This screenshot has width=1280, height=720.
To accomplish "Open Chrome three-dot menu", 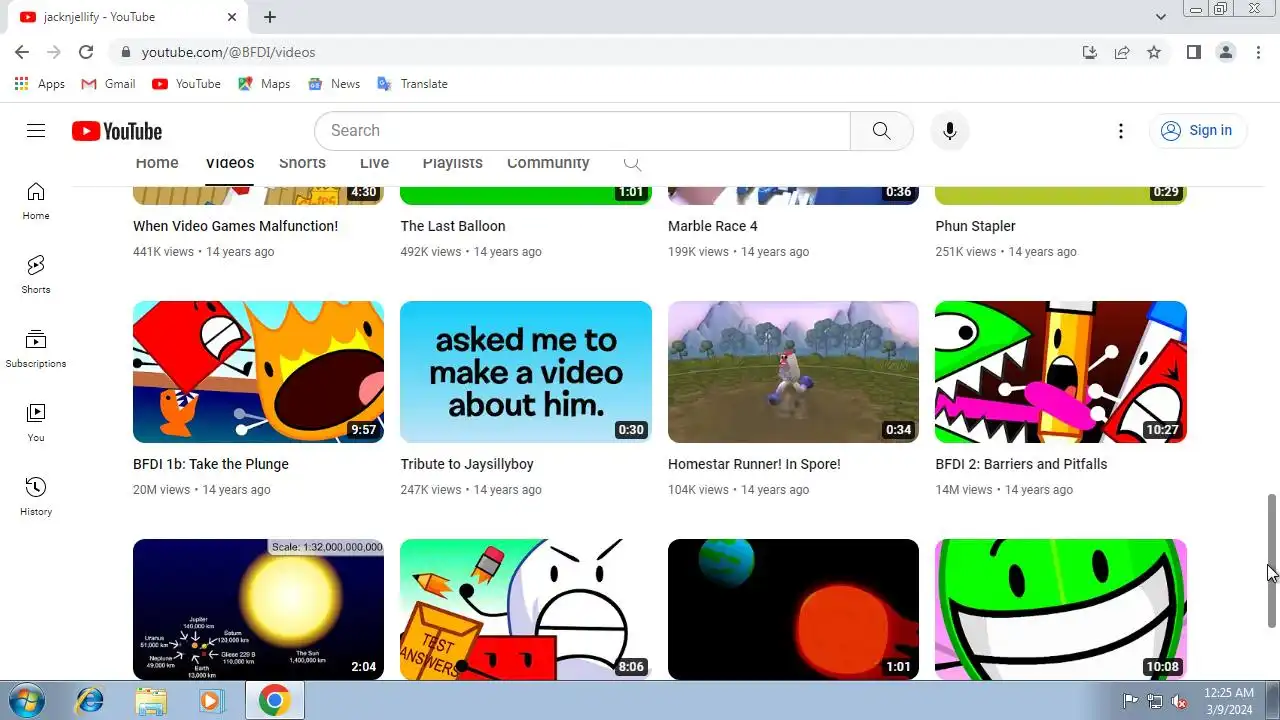I will click(x=1258, y=52).
